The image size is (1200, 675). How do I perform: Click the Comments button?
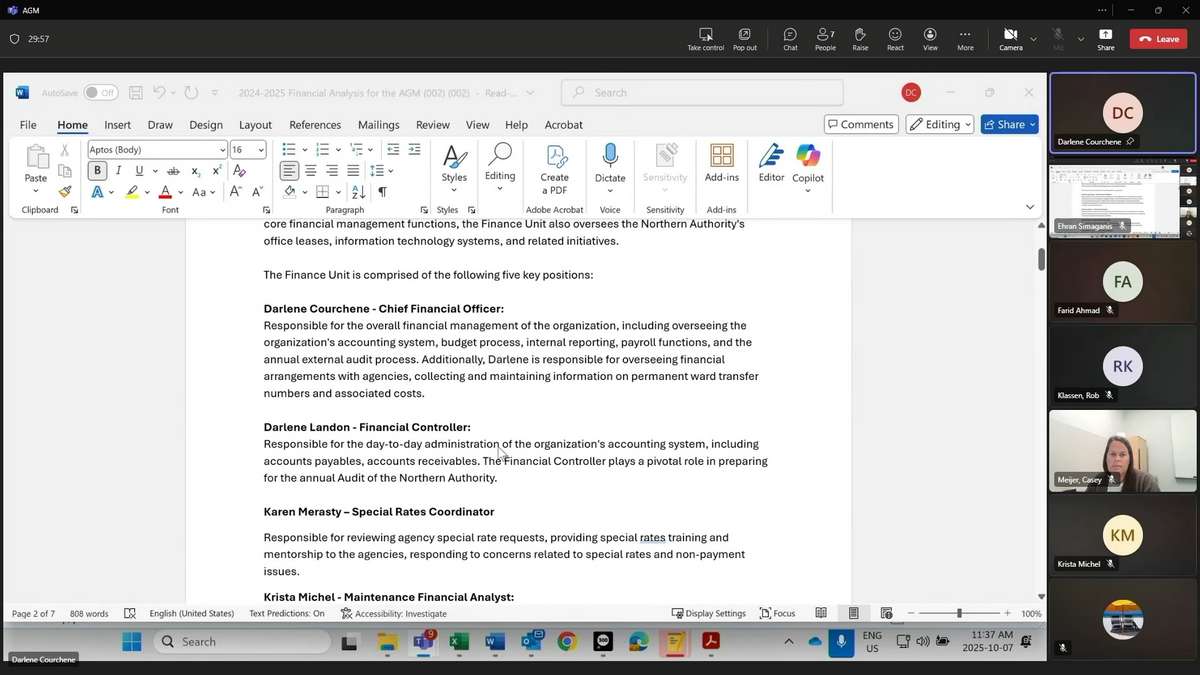point(860,124)
